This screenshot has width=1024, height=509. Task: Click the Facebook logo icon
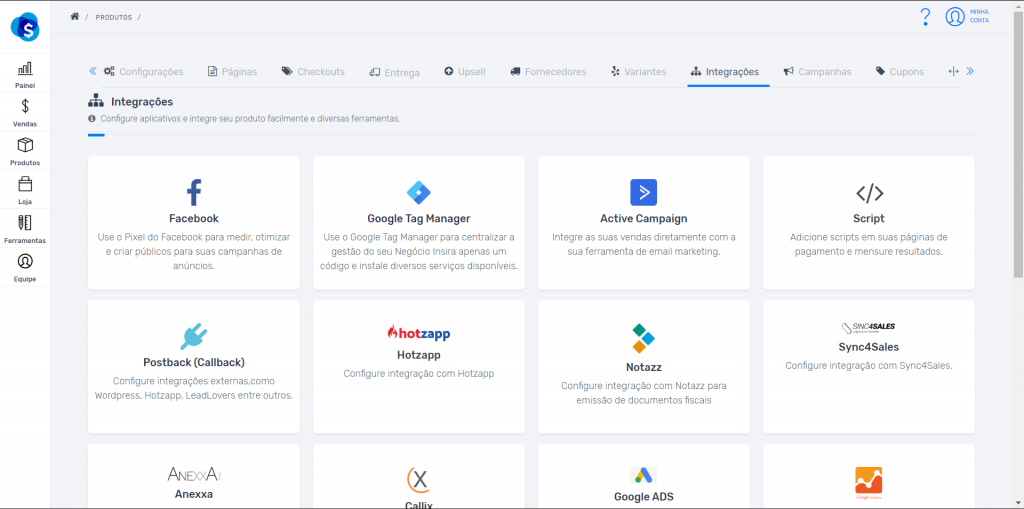point(194,193)
